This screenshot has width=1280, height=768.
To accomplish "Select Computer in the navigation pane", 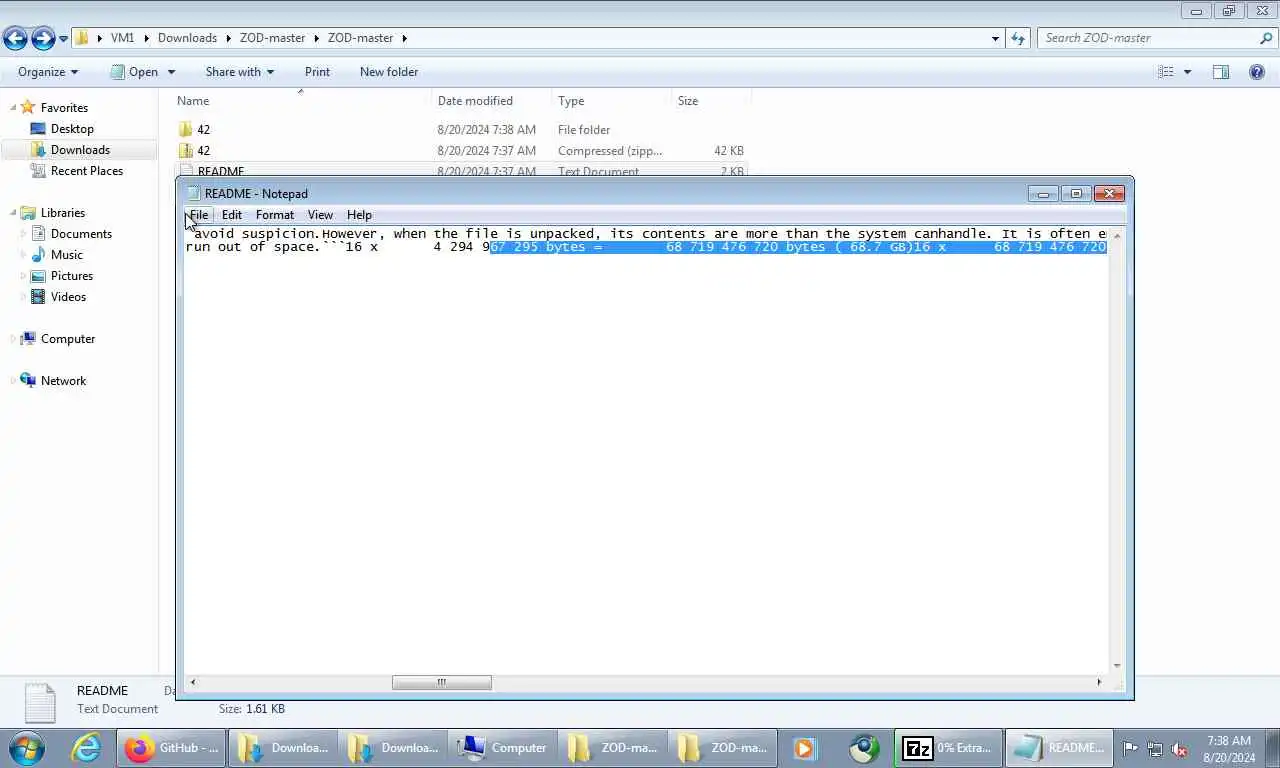I will click(x=68, y=339).
